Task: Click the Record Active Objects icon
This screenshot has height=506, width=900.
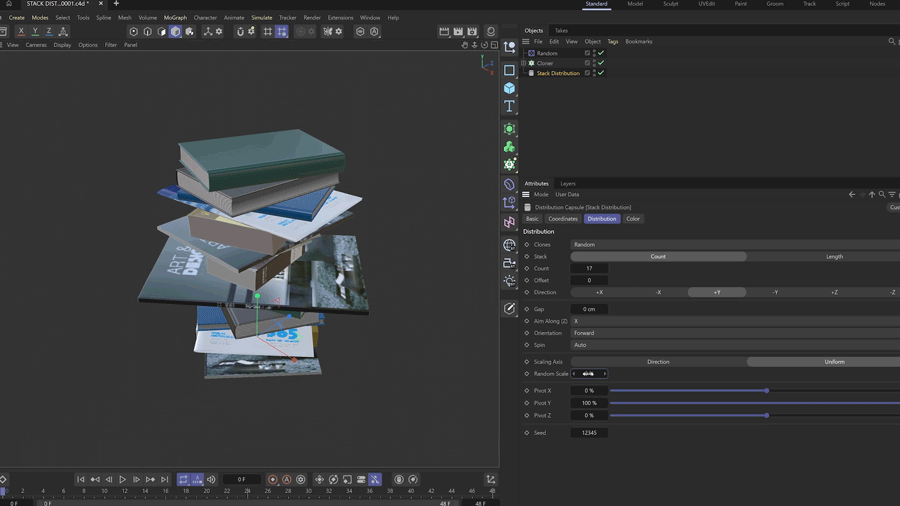Action: [272, 480]
